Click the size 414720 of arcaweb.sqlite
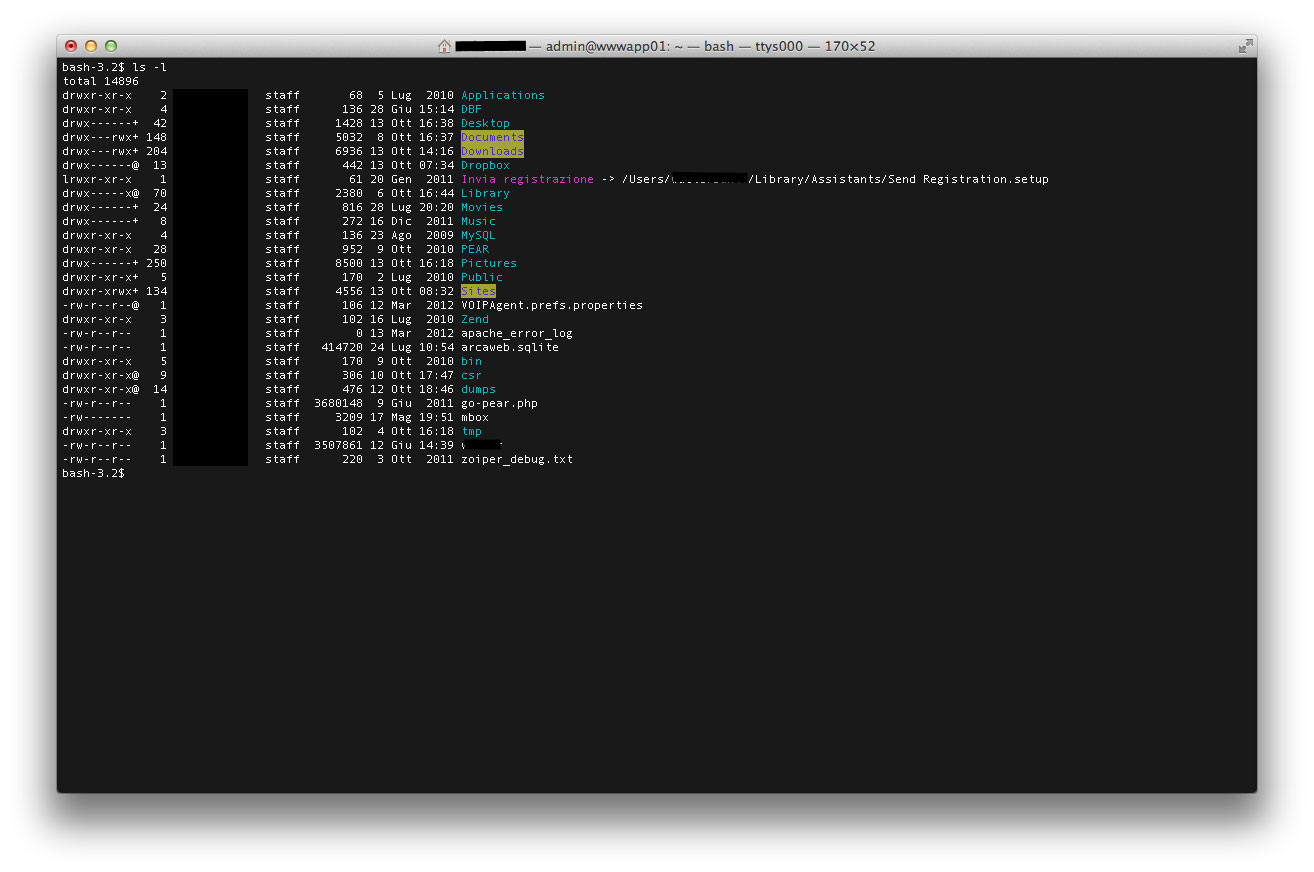 [342, 347]
